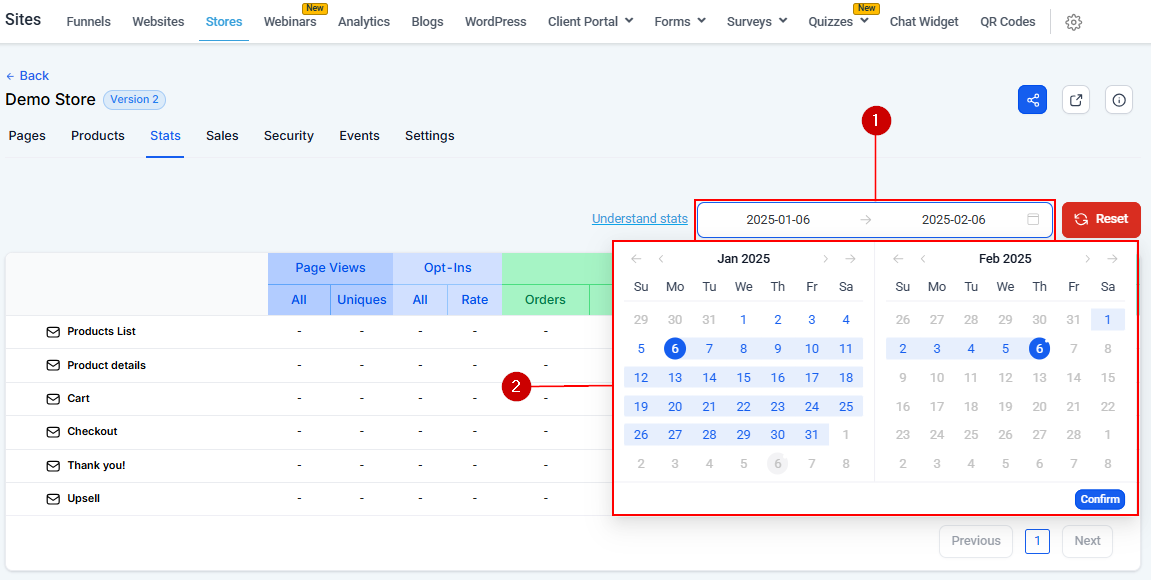The width and height of the screenshot is (1151, 580).
Task: Click the Page Views column header
Action: [x=330, y=268]
